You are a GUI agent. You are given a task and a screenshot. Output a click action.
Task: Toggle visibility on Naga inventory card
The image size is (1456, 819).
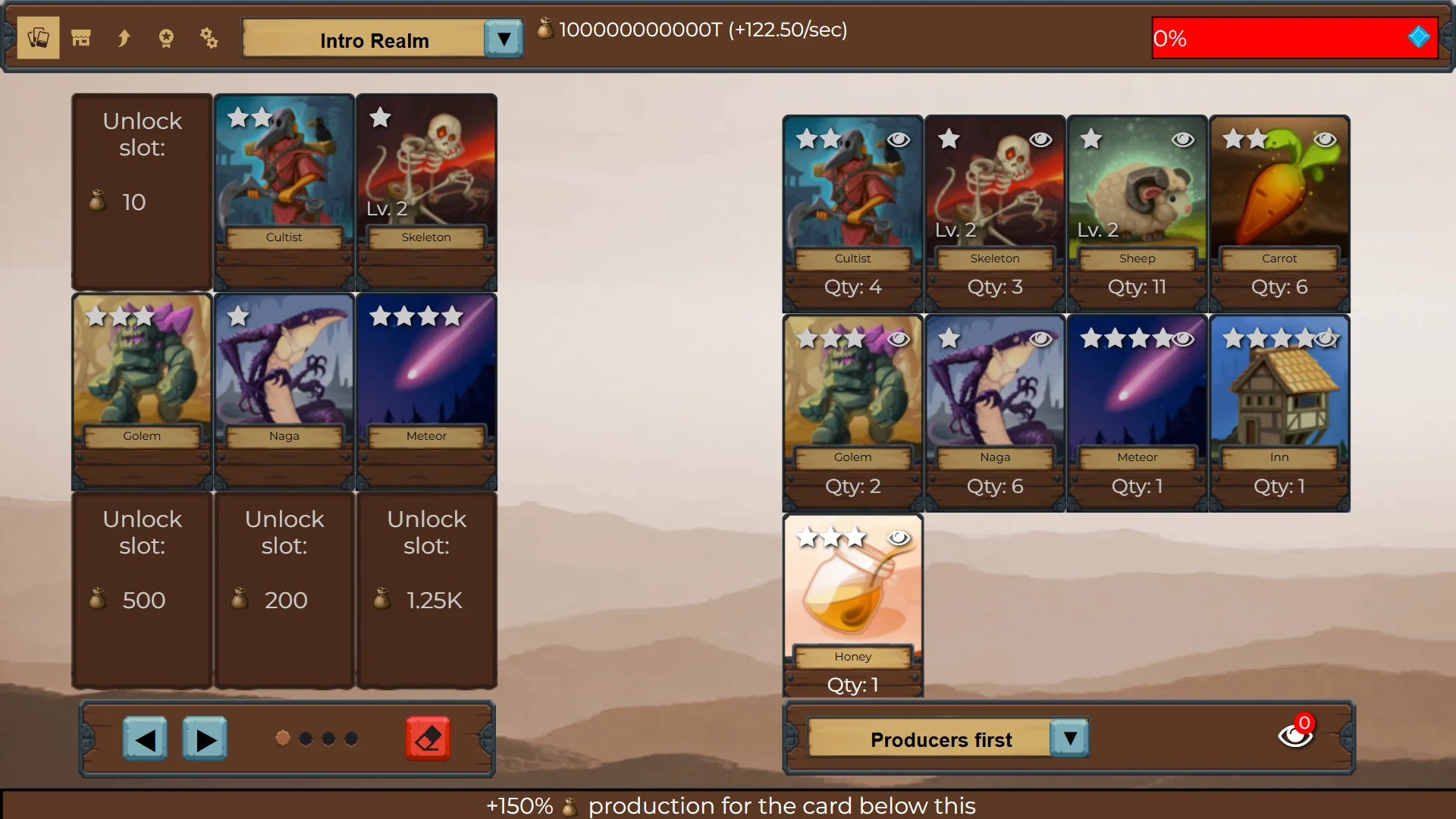1041,338
